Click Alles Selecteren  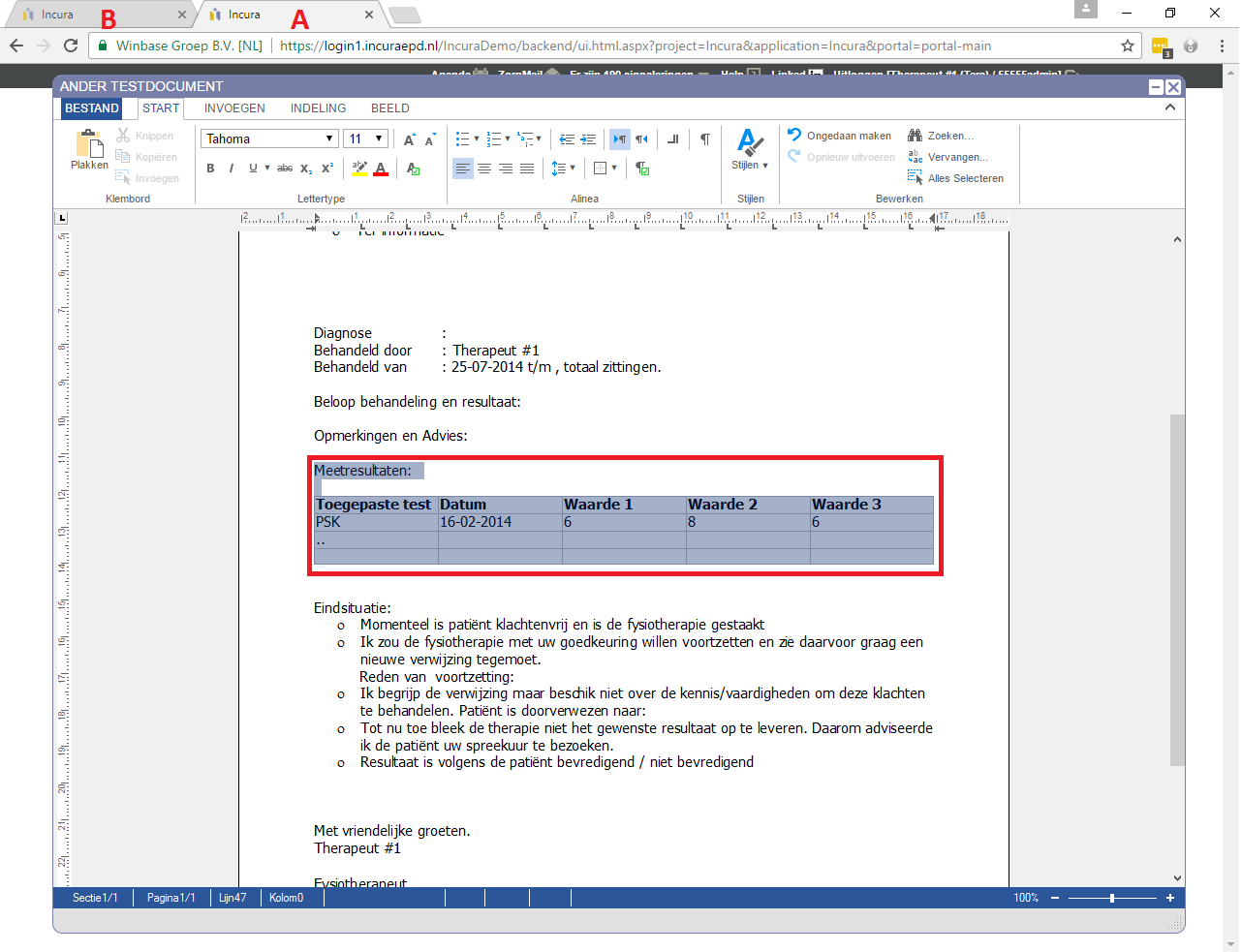[x=955, y=178]
